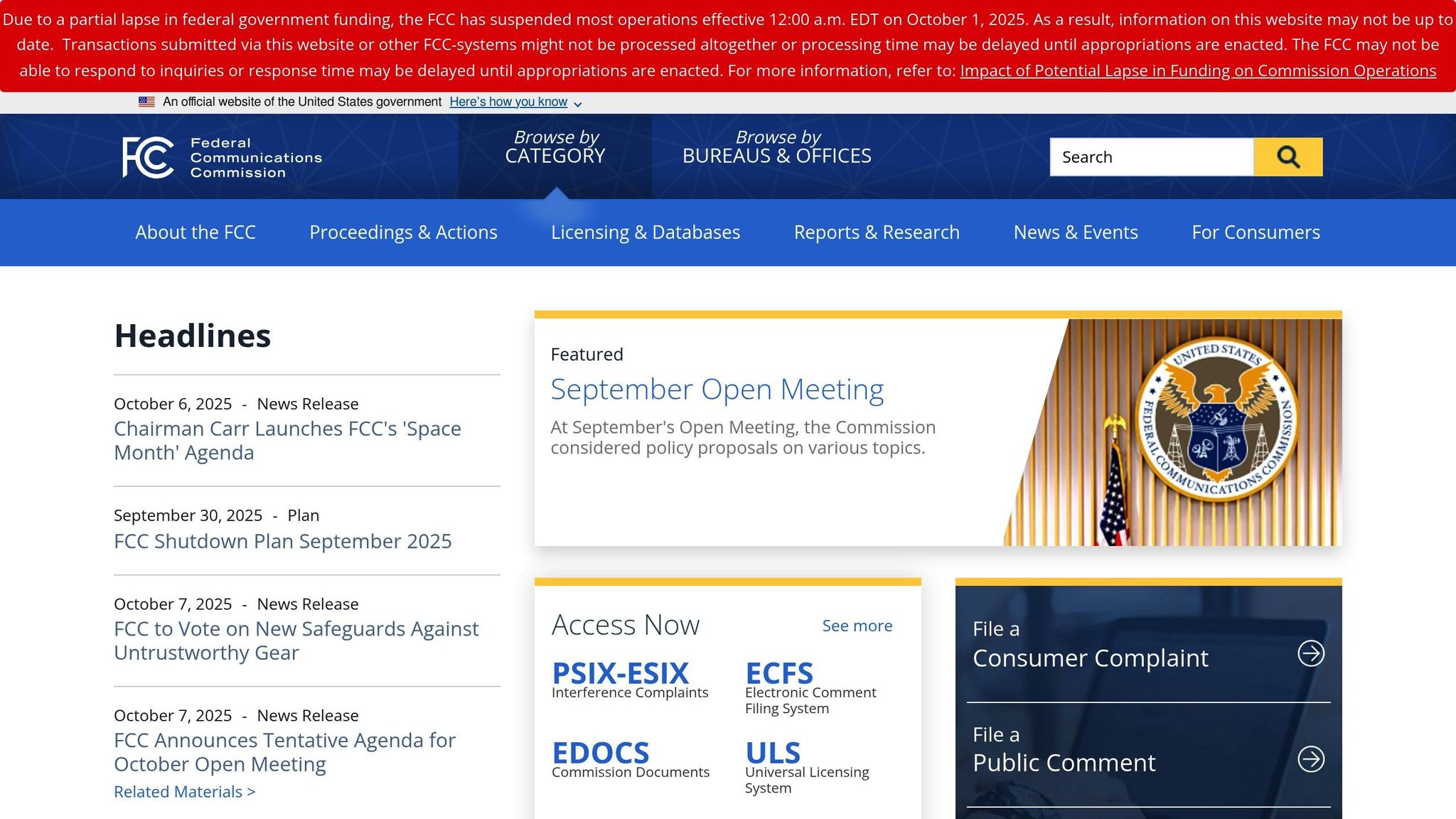1456x819 pixels.
Task: Click the US flag icon in banner
Action: [146, 102]
